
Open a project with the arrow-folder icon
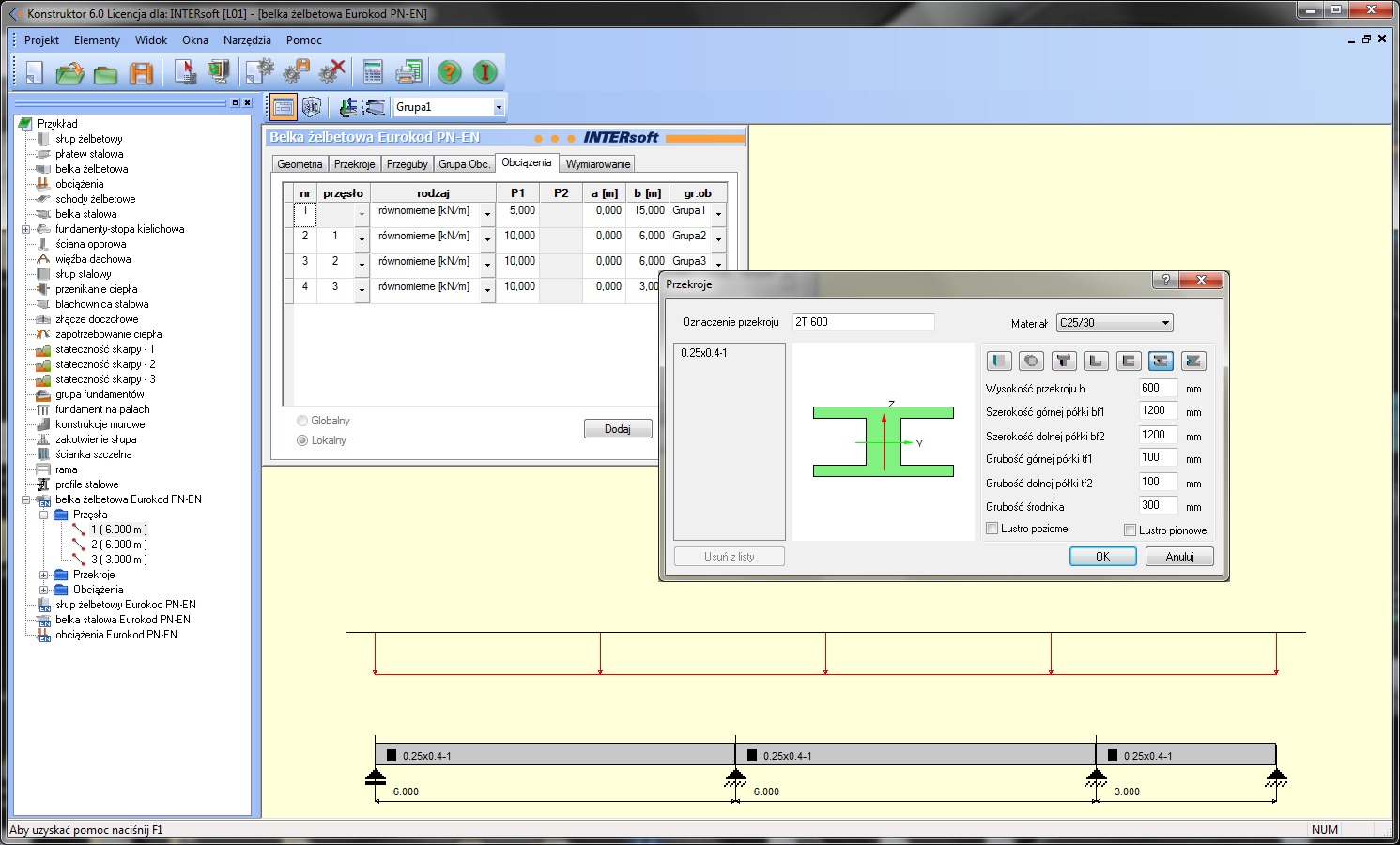(x=70, y=72)
